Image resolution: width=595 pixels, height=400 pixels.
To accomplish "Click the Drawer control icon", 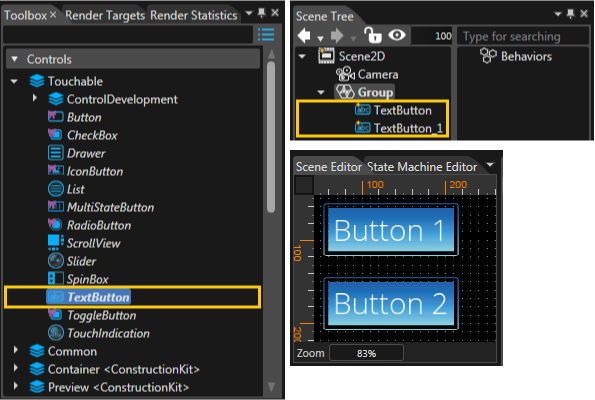I will coord(55,153).
